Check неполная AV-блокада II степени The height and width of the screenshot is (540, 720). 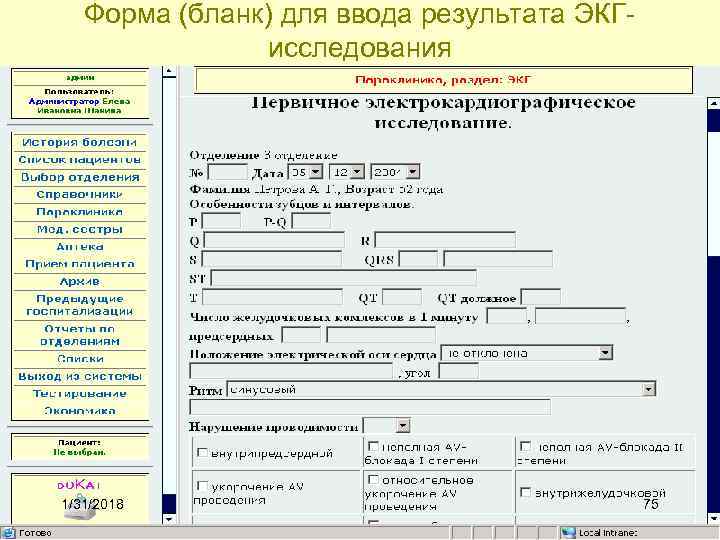click(525, 446)
